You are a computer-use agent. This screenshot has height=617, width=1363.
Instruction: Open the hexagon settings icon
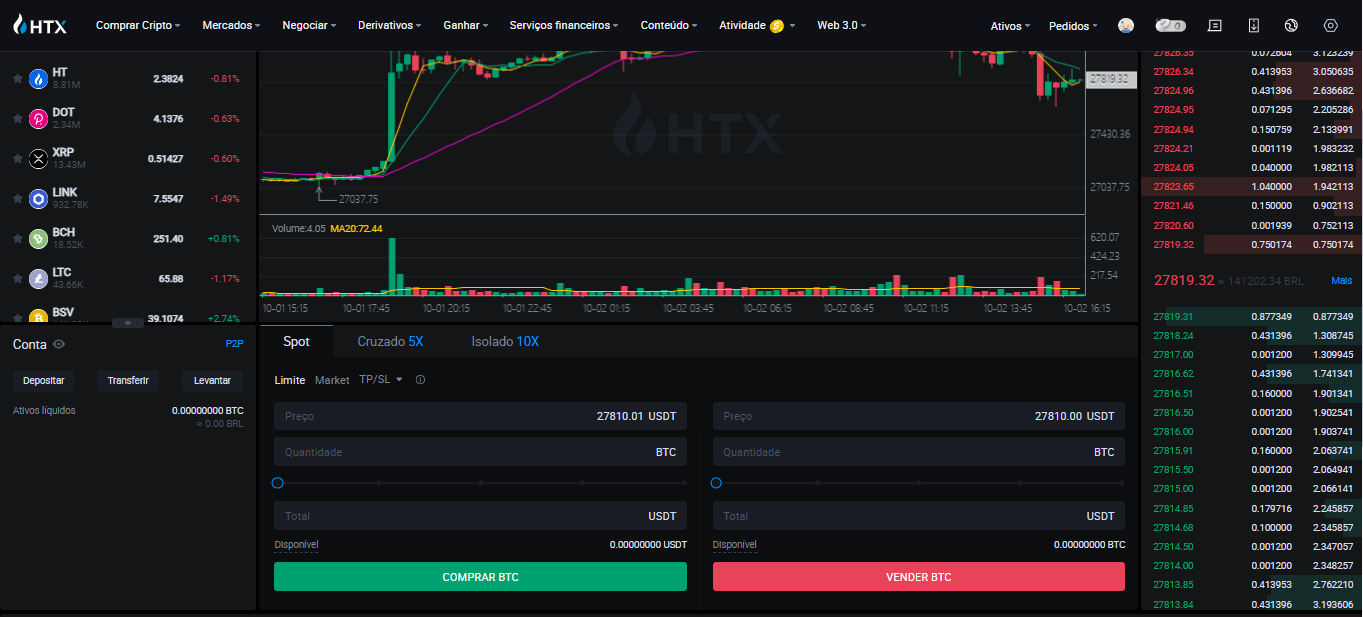click(x=1330, y=25)
